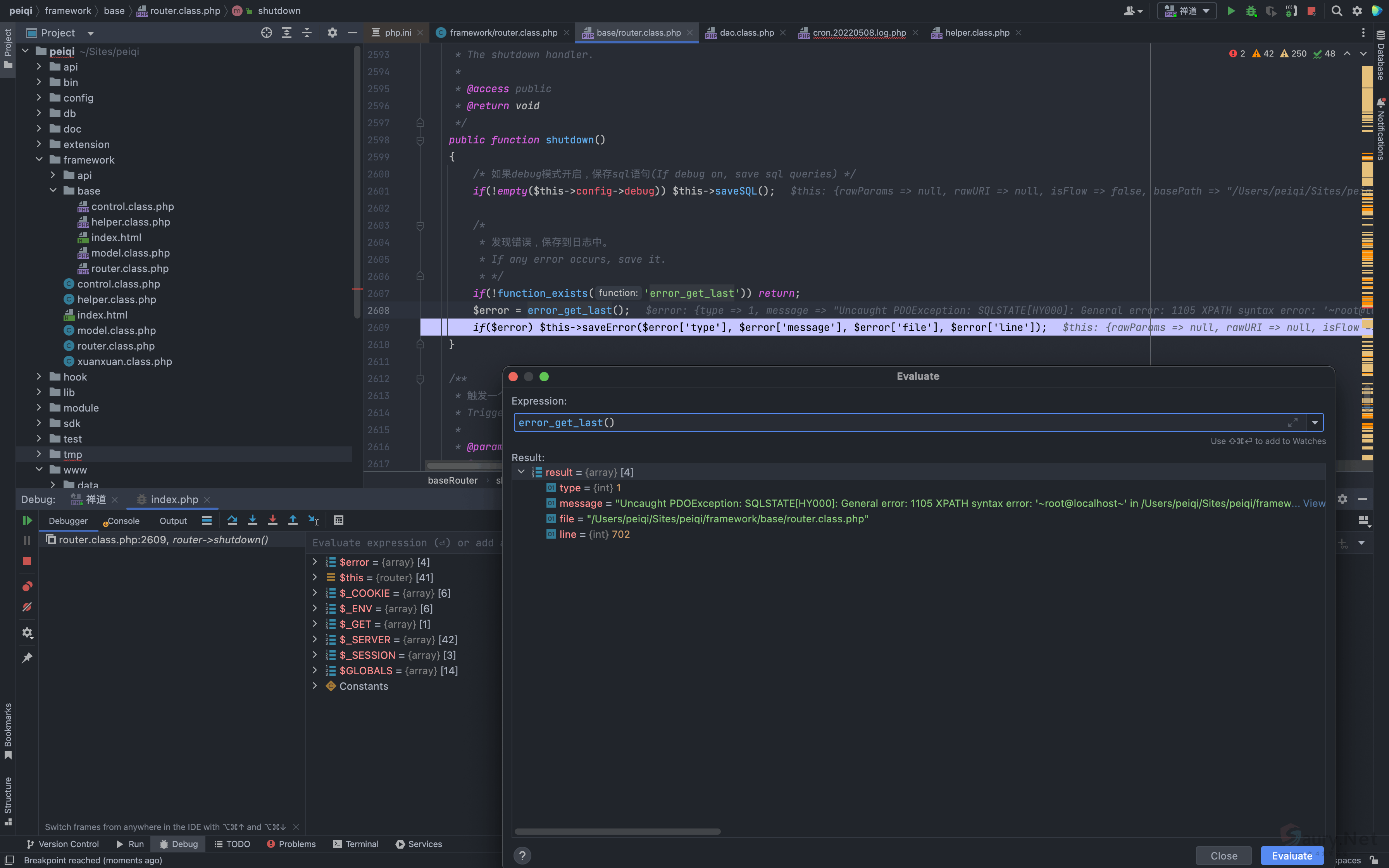Click the Step Over debugger icon
Viewport: 1389px width, 868px height.
232,520
